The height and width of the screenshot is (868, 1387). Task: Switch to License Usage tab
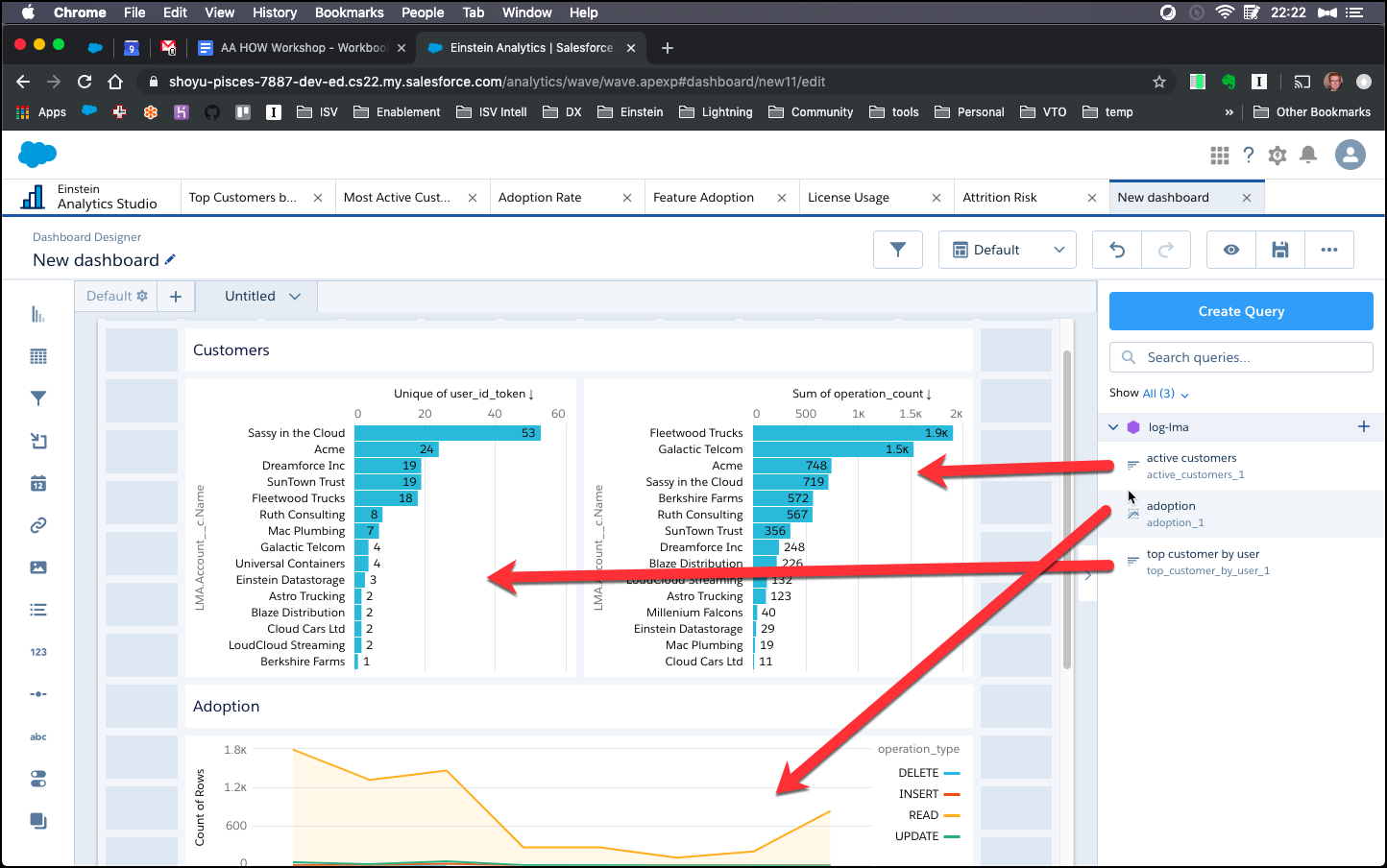tap(848, 198)
